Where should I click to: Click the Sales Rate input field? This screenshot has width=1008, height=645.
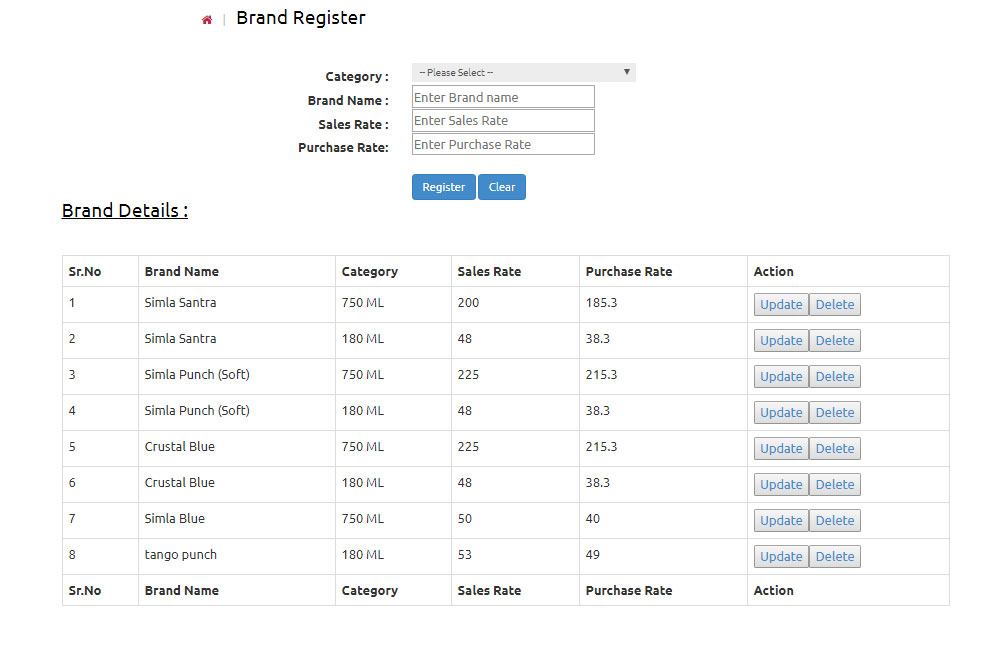pyautogui.click(x=503, y=121)
